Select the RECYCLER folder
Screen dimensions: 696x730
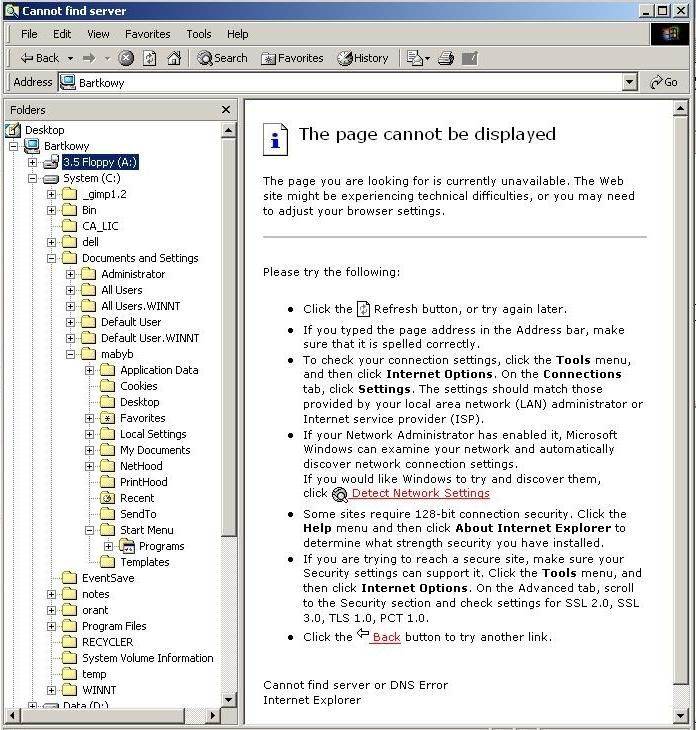[108, 642]
